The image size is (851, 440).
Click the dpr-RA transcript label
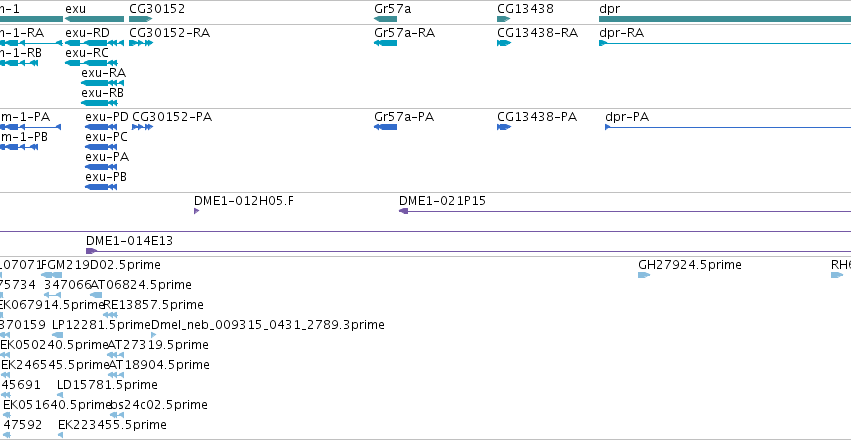621,33
